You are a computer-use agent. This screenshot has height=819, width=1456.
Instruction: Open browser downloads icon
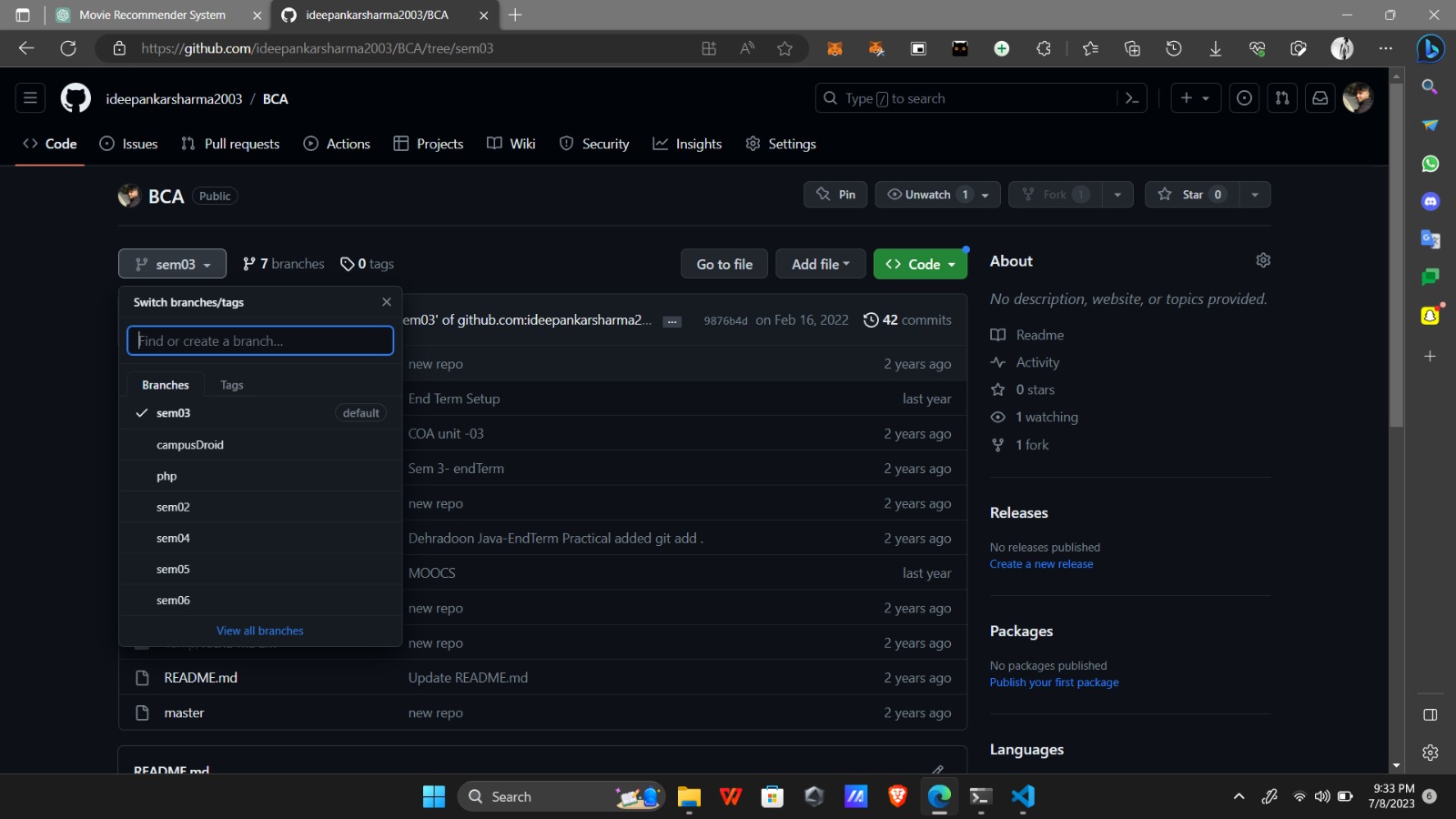[1215, 48]
